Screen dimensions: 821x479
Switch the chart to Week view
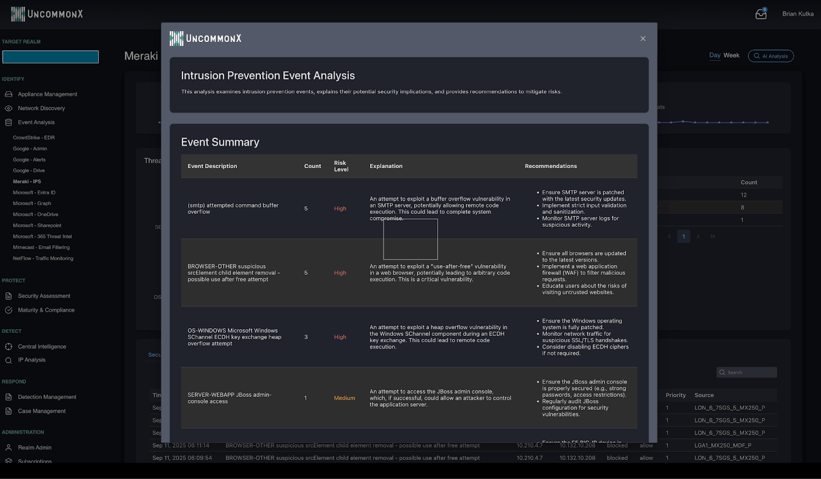(731, 55)
